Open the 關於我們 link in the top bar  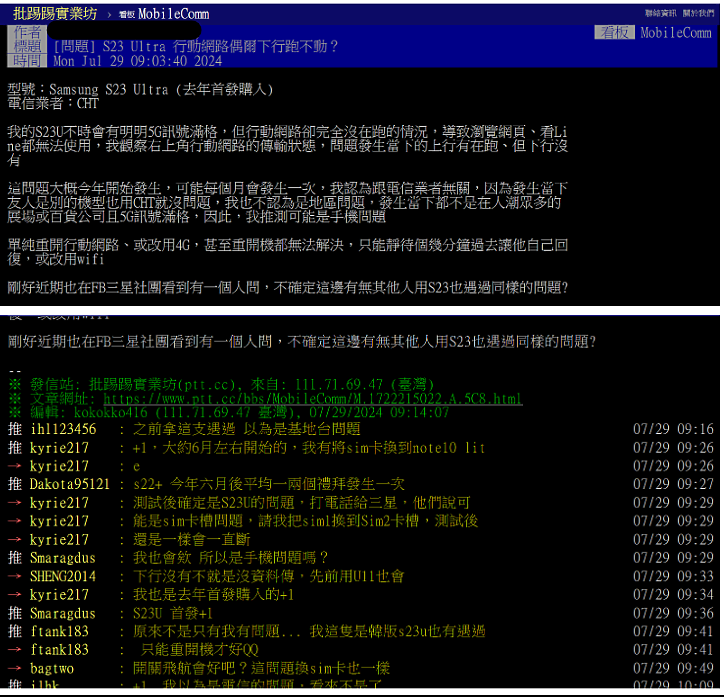click(x=699, y=13)
